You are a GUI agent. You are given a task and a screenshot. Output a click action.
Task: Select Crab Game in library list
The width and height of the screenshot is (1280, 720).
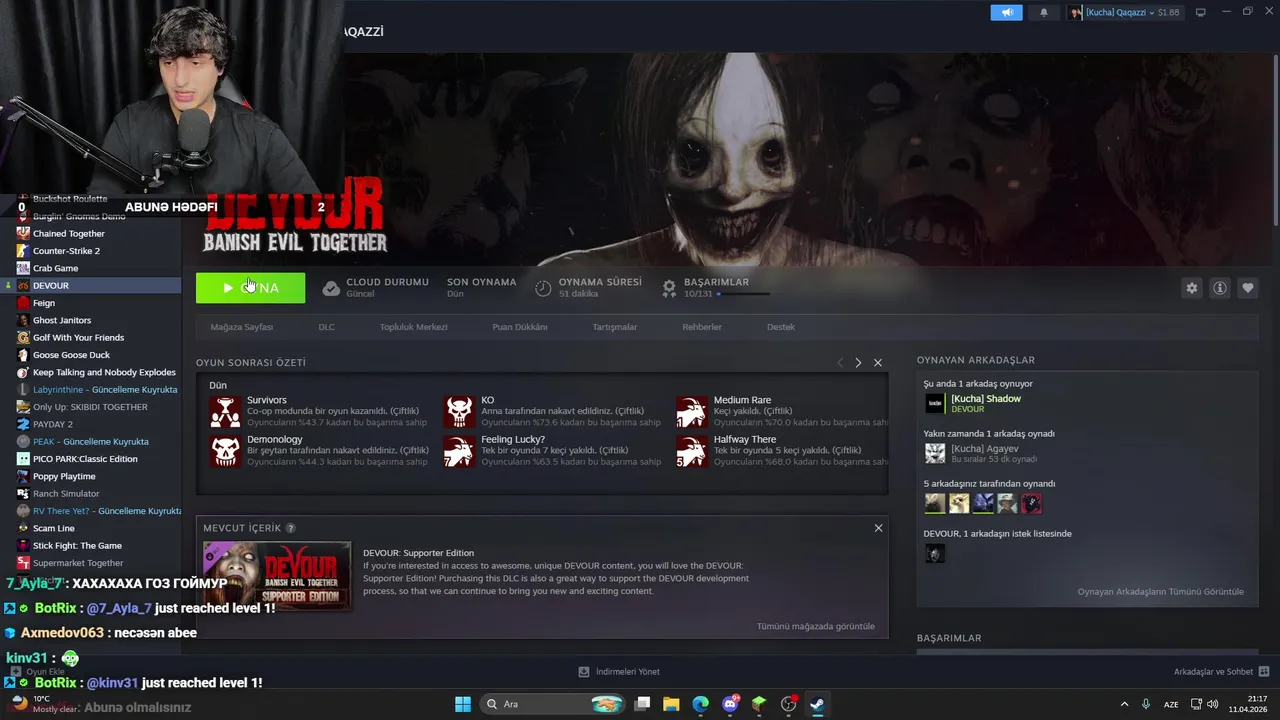(x=55, y=268)
